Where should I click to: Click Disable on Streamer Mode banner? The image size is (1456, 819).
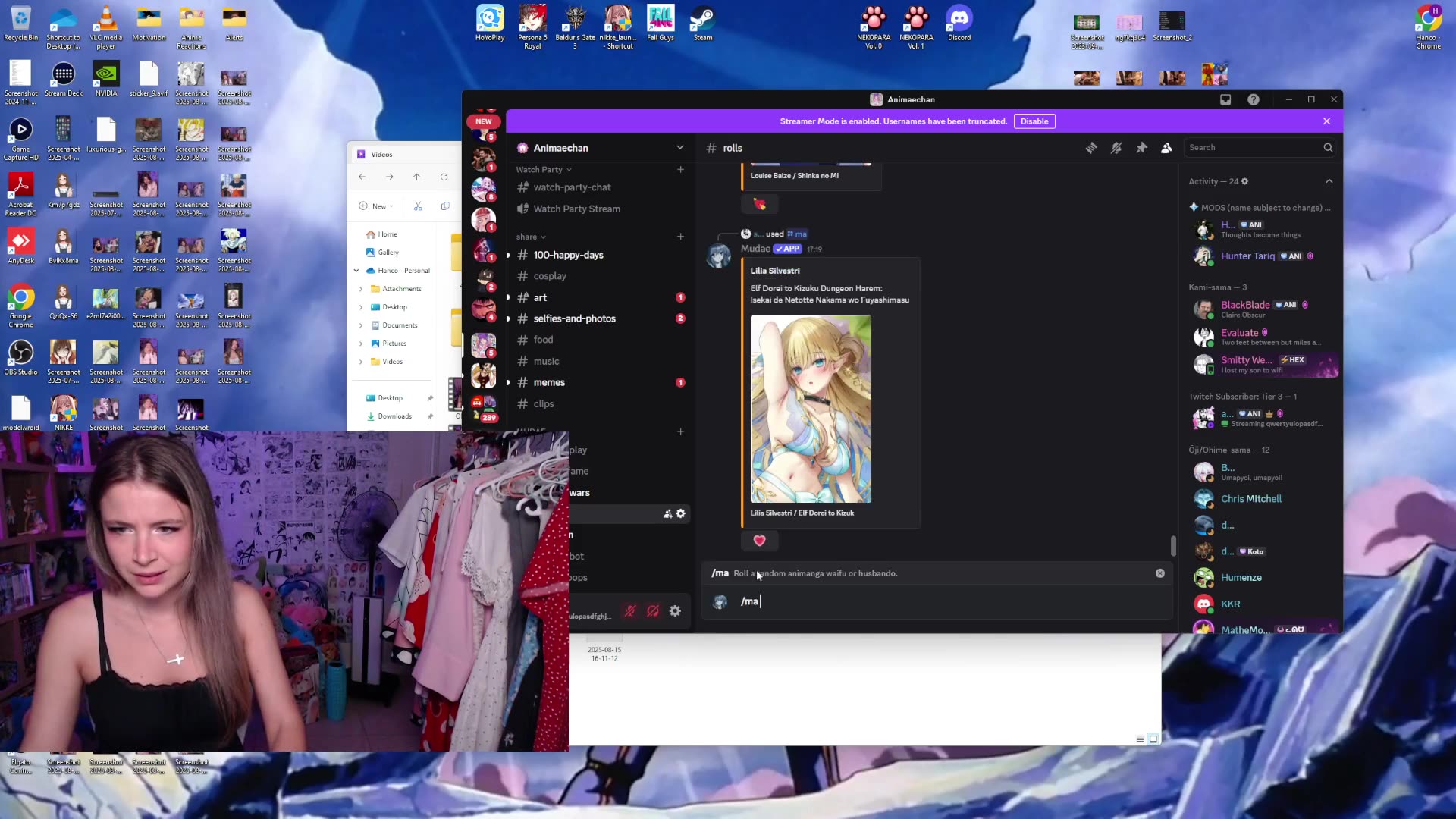pos(1034,121)
